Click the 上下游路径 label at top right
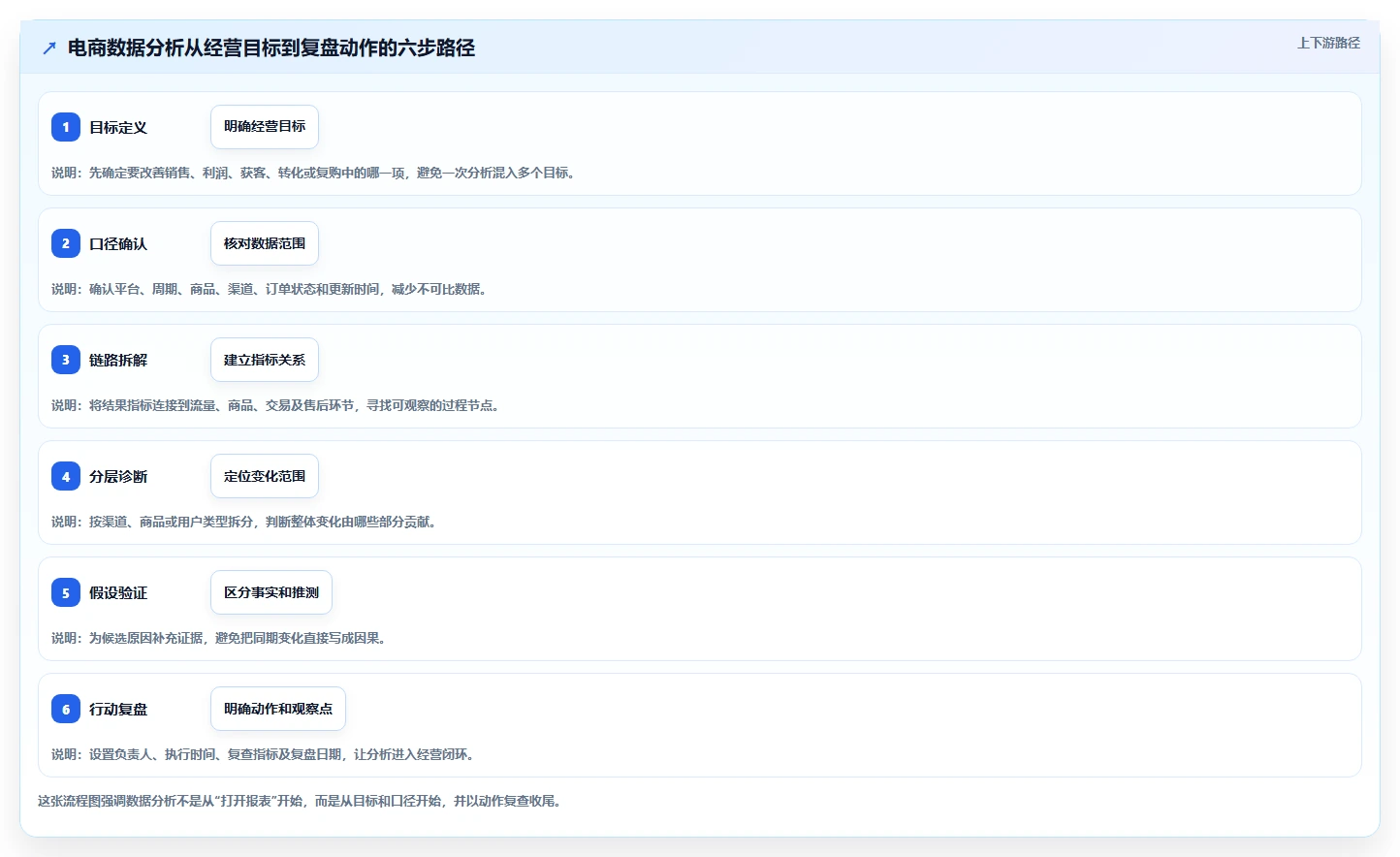1400x857 pixels. point(1328,43)
